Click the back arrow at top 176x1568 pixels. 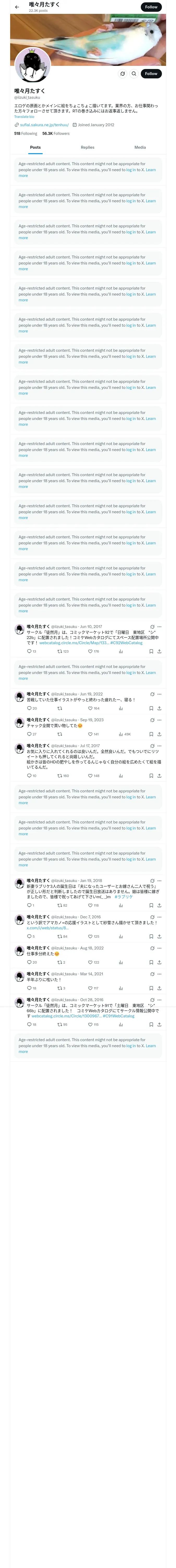[17, 7]
